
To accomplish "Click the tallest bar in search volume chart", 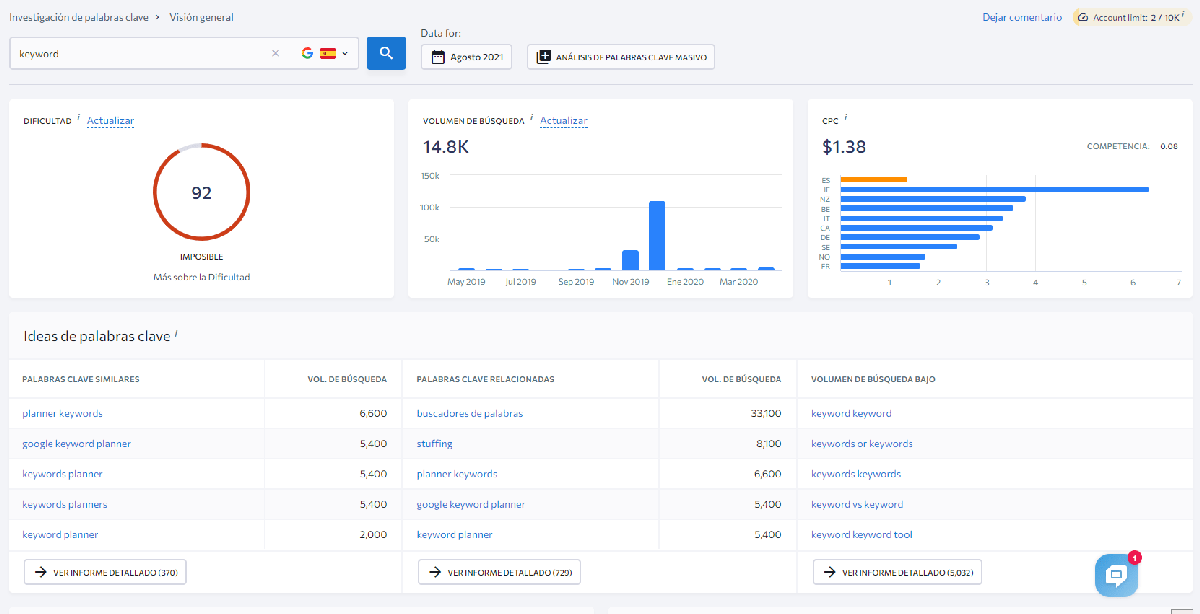I will click(x=657, y=235).
